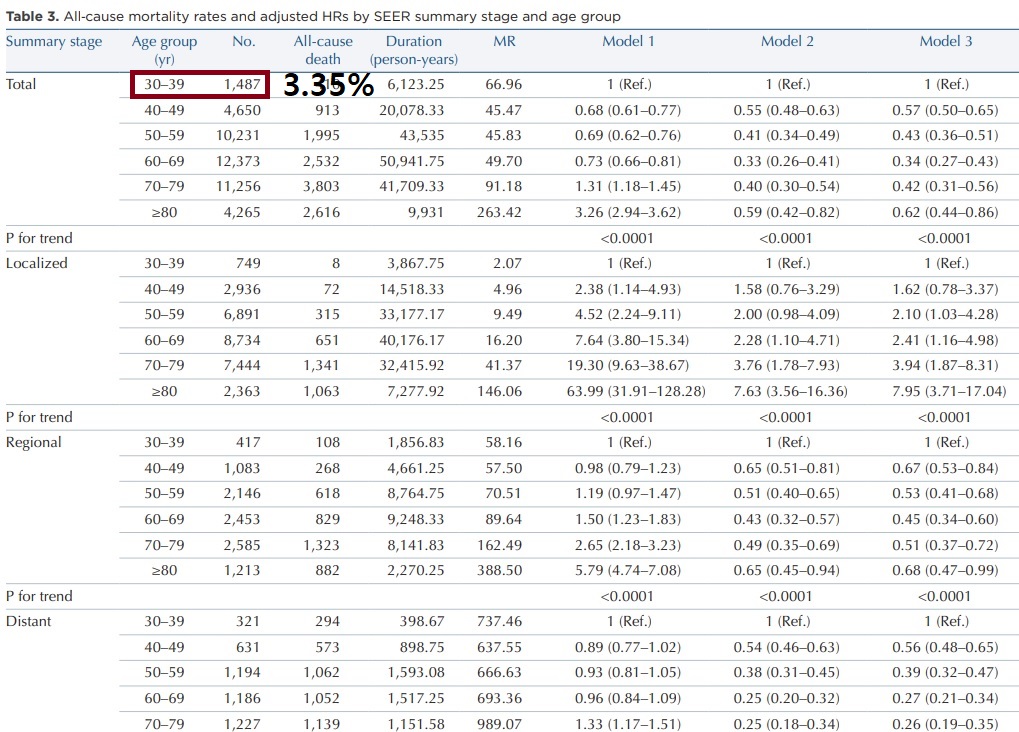Click the duration value 14,518.33
This screenshot has height=732, width=1019.
[412, 289]
